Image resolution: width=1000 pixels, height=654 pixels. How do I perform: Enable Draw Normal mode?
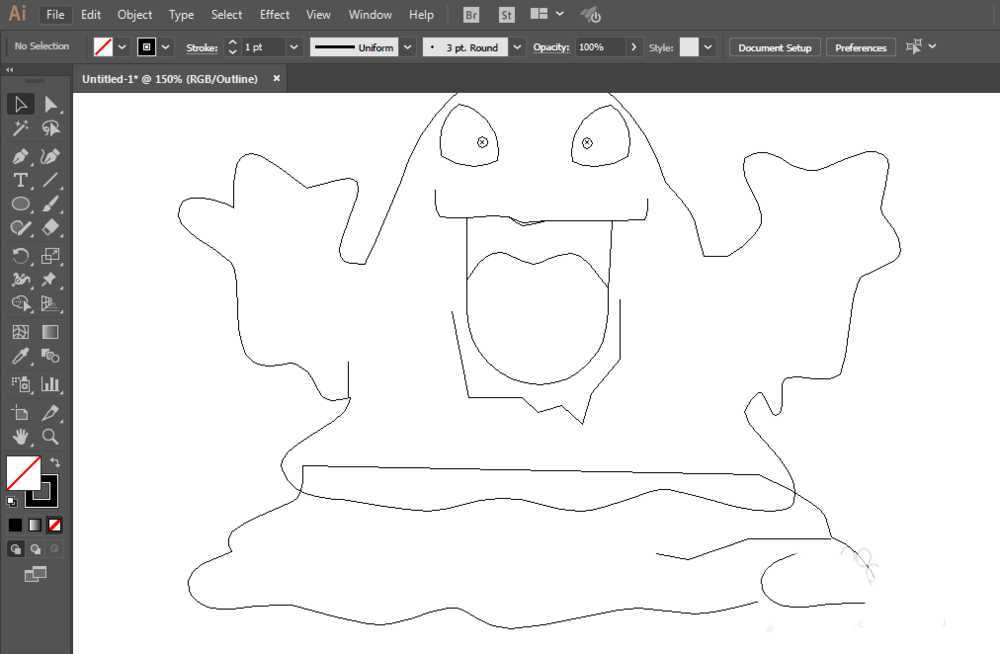pyautogui.click(x=16, y=549)
